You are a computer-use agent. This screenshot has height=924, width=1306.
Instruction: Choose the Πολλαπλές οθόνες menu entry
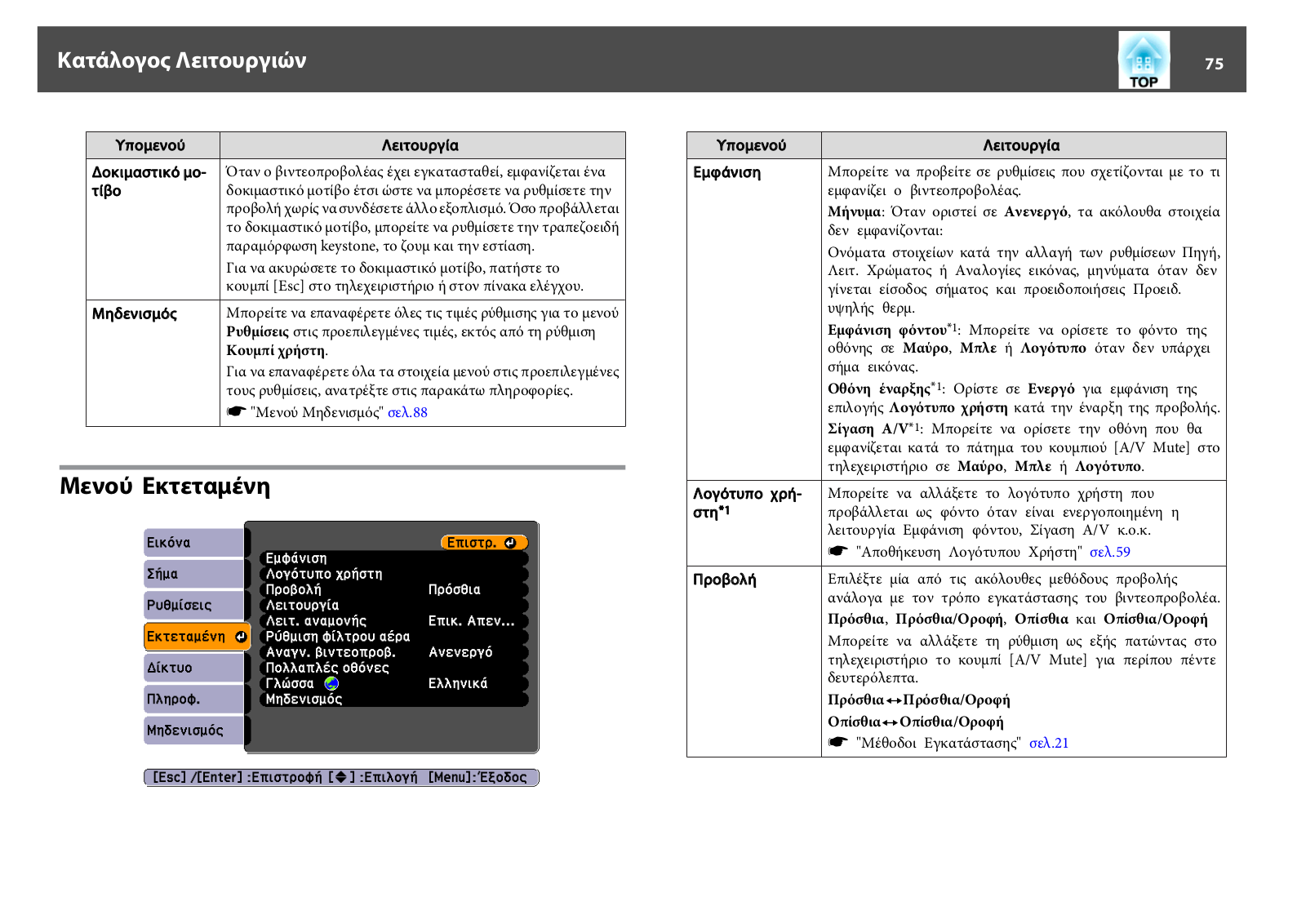tap(394, 668)
